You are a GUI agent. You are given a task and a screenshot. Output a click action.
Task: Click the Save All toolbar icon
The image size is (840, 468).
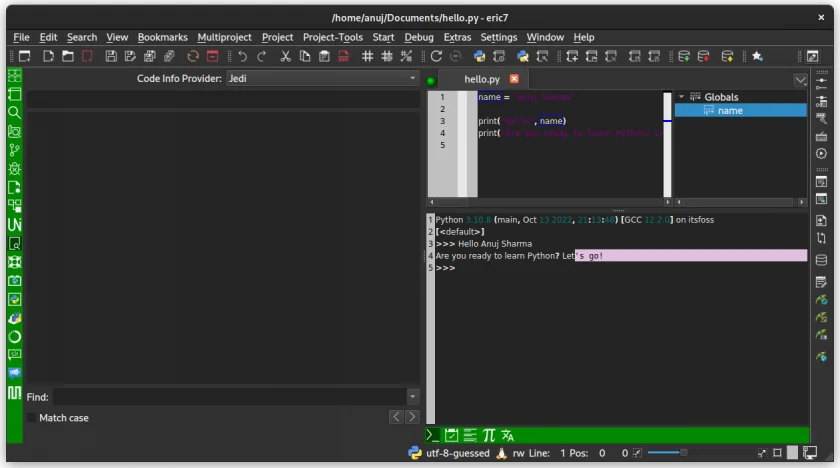150,56
